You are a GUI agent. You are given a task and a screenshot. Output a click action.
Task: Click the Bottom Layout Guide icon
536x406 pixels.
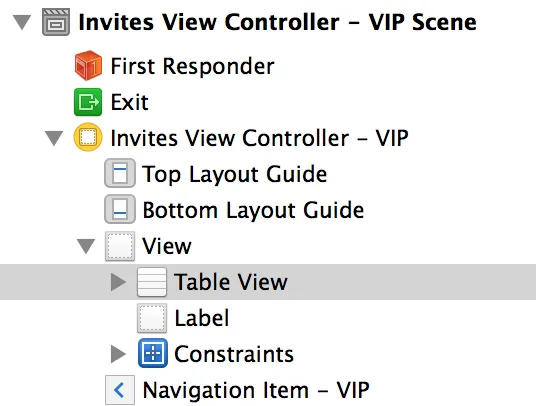point(120,209)
